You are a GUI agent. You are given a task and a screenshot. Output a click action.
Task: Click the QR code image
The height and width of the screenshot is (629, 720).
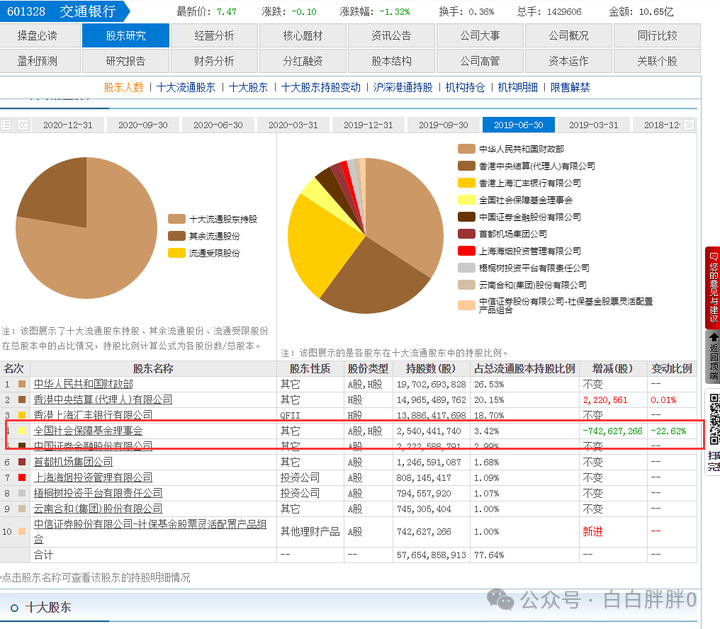click(714, 419)
